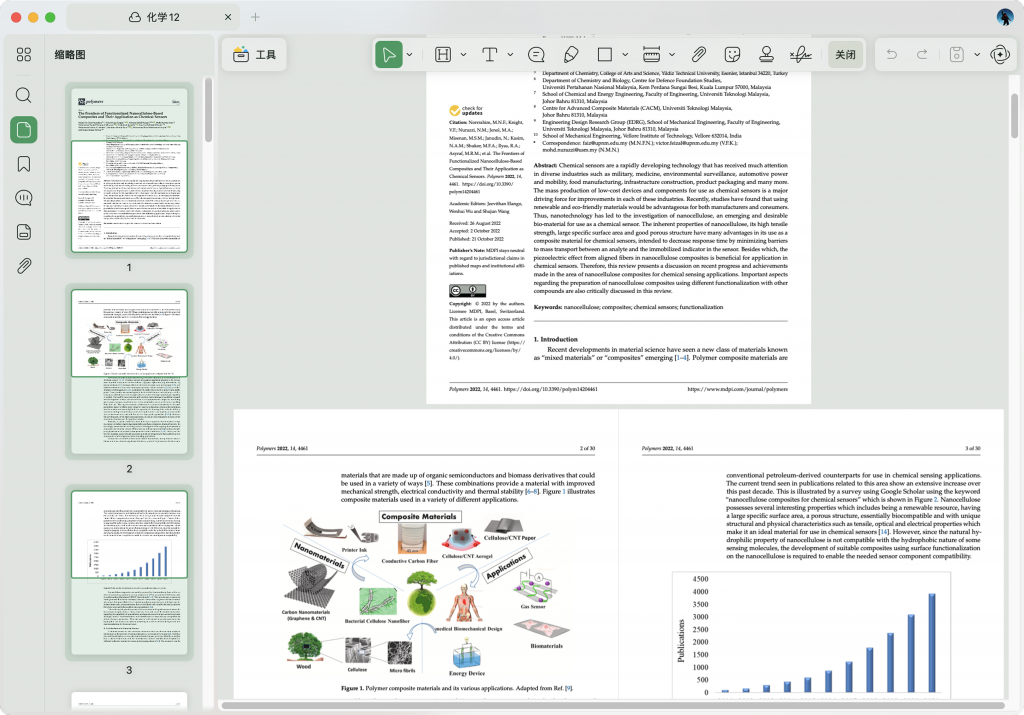Open the sticker tool

coord(733,55)
